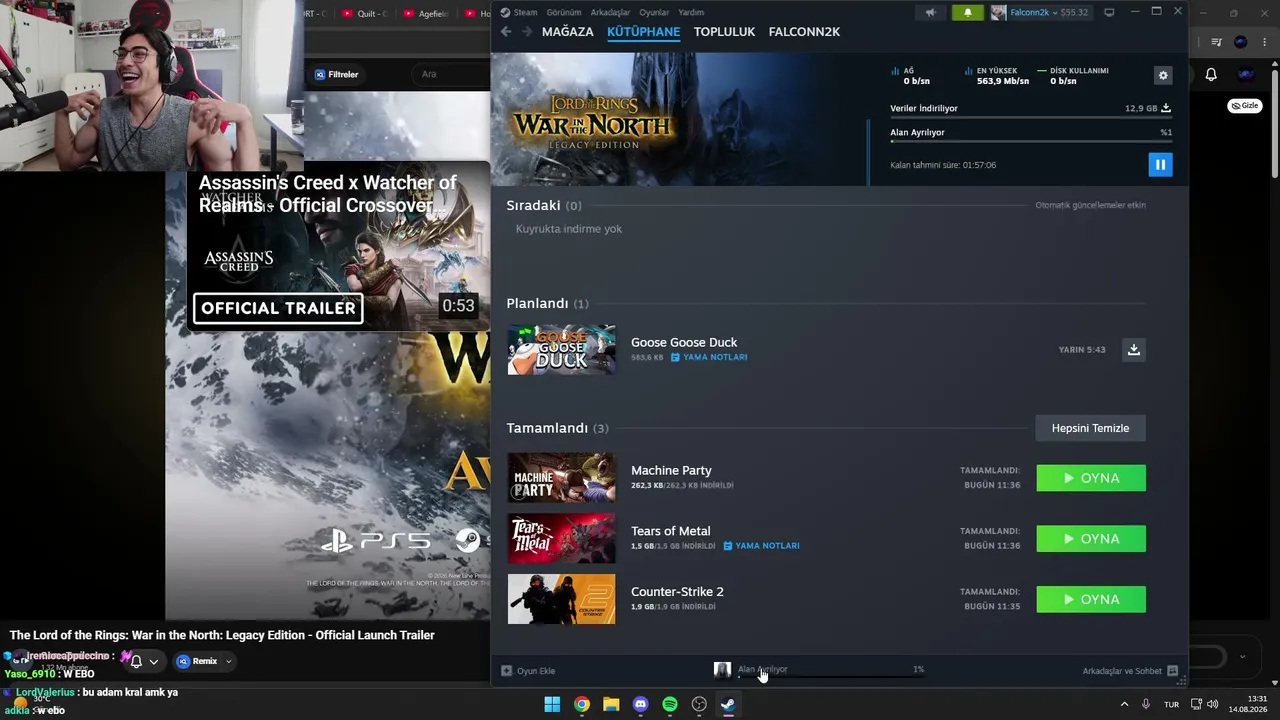This screenshot has width=1280, height=720.
Task: Play Machine Party with OYNA button
Action: [x=1091, y=478]
